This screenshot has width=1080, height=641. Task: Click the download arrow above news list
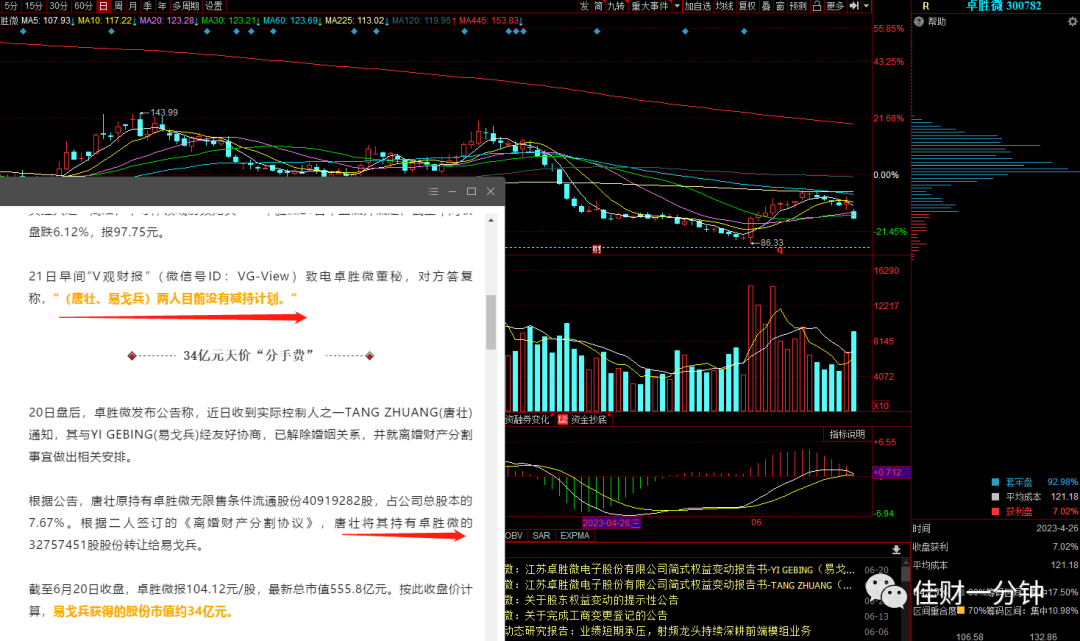coord(896,549)
